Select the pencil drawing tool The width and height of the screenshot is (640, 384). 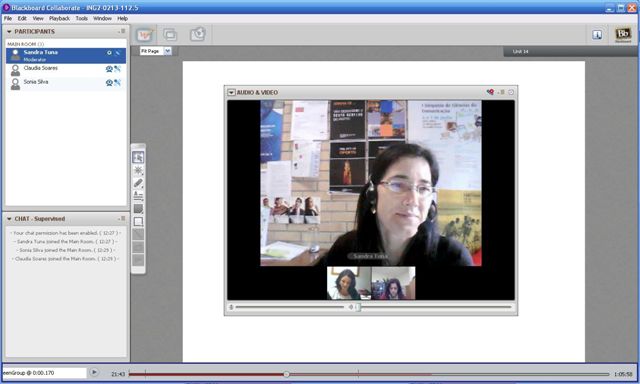pos(138,183)
